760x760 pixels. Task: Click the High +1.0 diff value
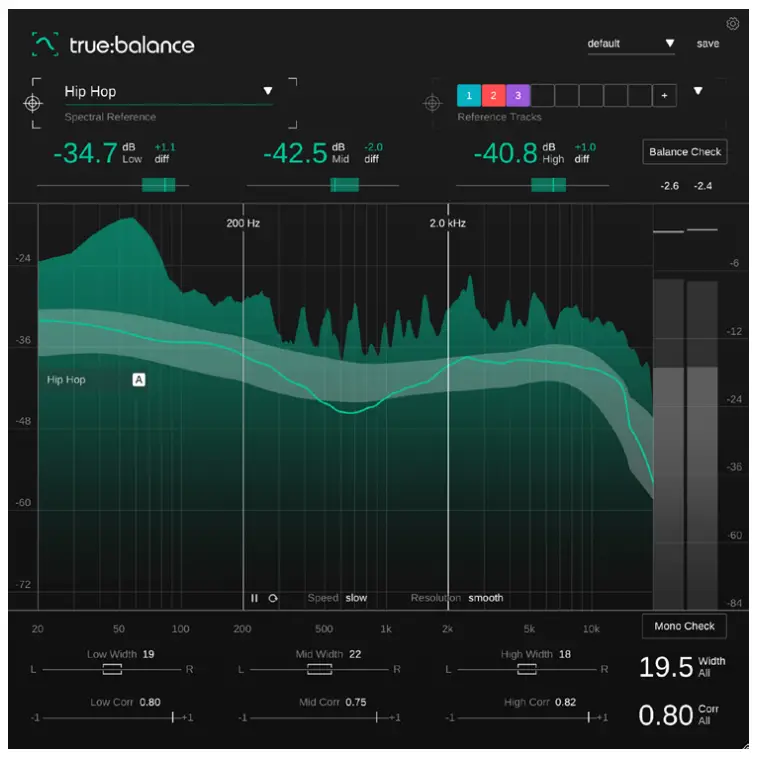585,147
